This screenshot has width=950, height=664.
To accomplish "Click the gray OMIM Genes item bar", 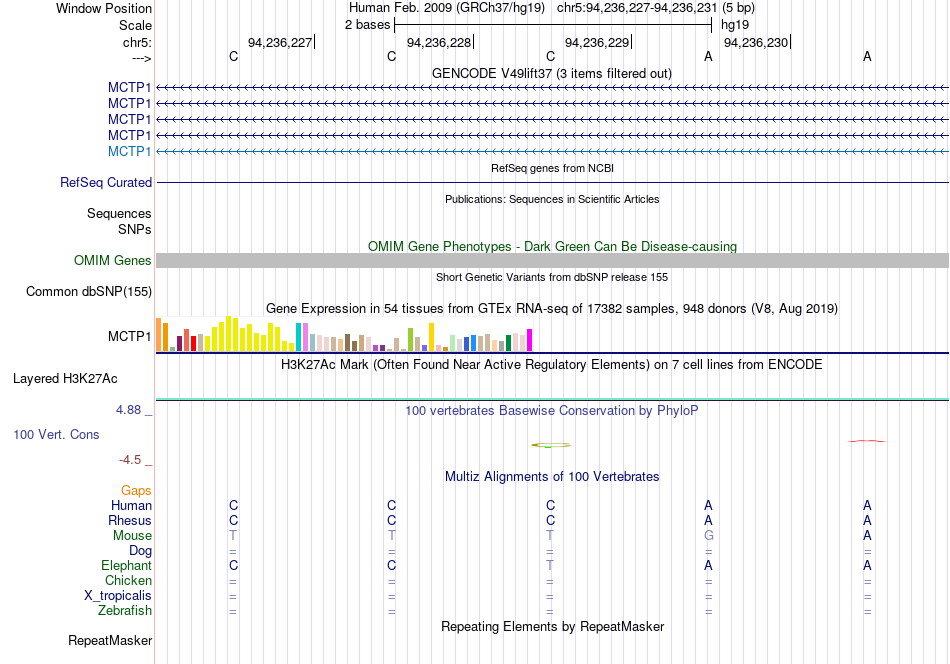I will click(x=552, y=261).
